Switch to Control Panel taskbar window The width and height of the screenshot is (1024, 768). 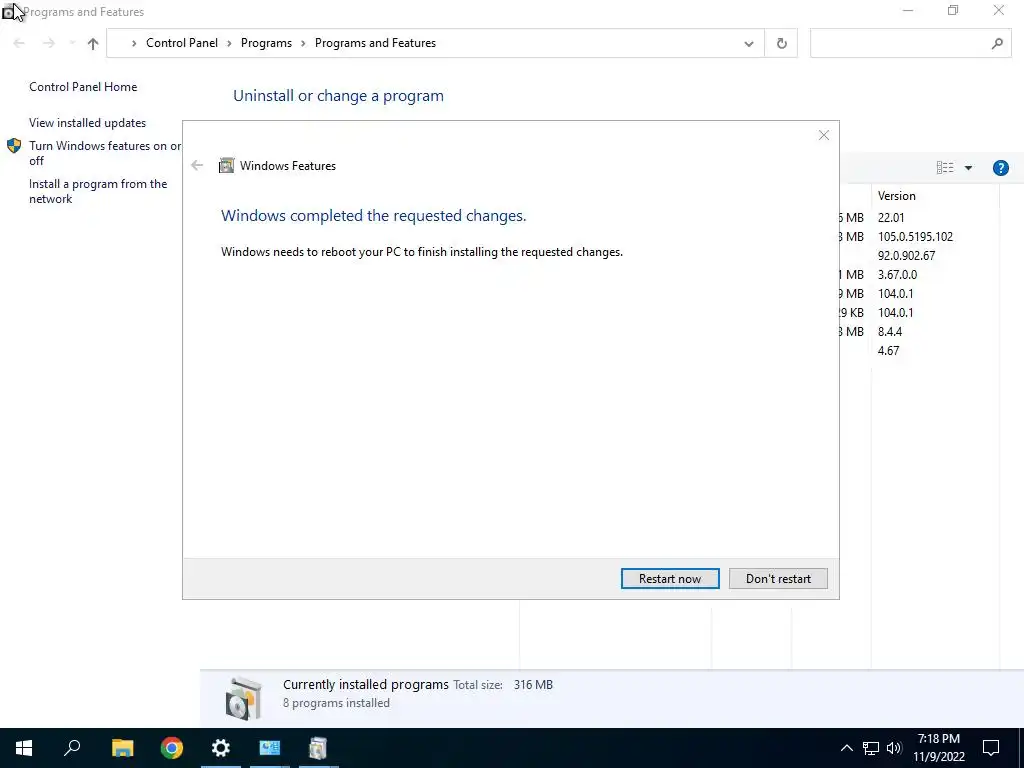tap(270, 748)
